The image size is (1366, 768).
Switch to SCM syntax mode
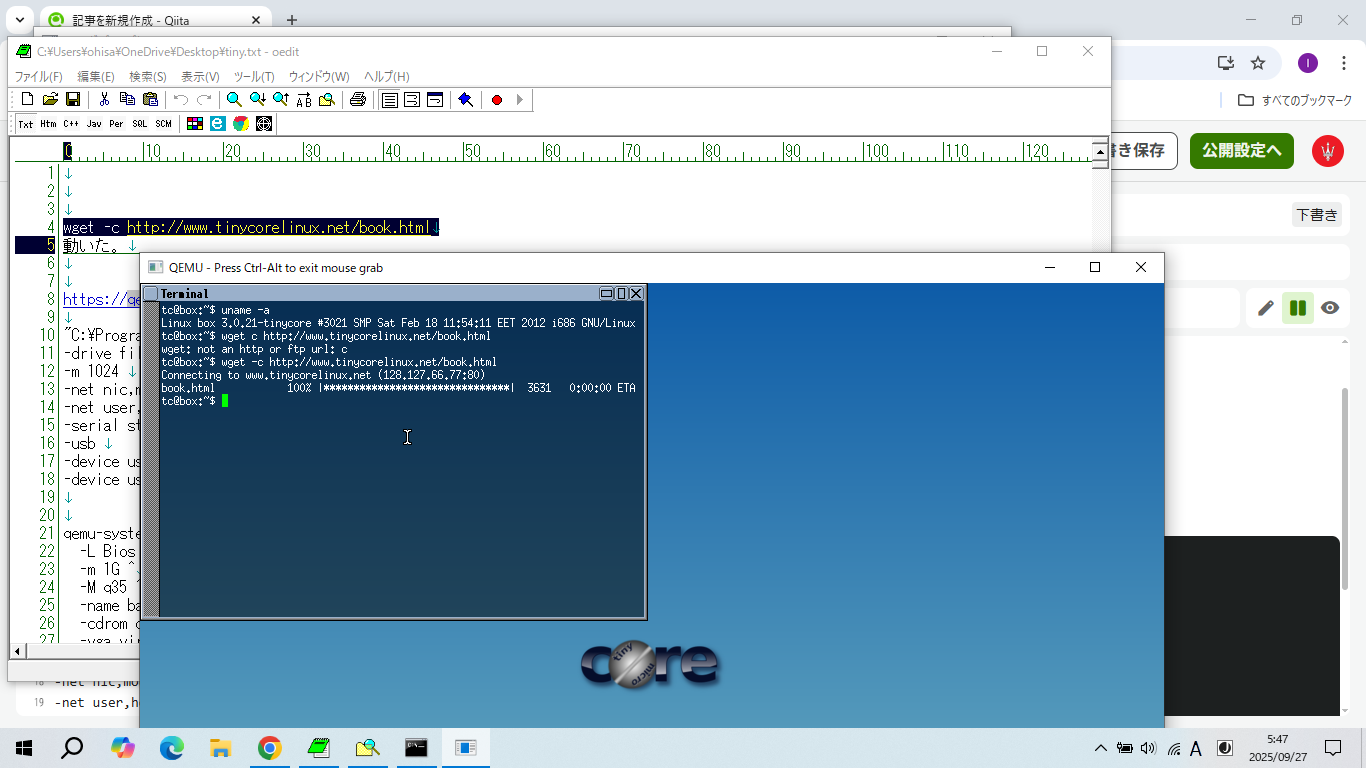[163, 124]
